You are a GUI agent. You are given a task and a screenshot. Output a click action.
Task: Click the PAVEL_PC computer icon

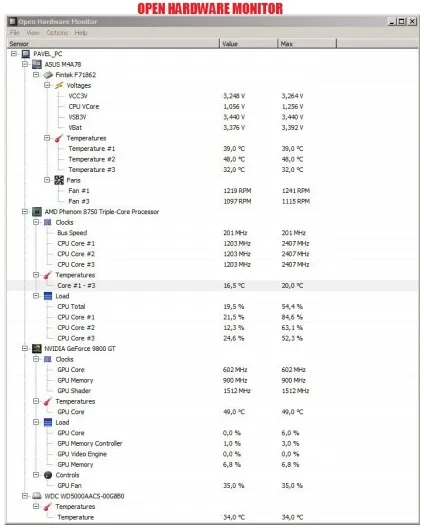[x=26, y=54]
